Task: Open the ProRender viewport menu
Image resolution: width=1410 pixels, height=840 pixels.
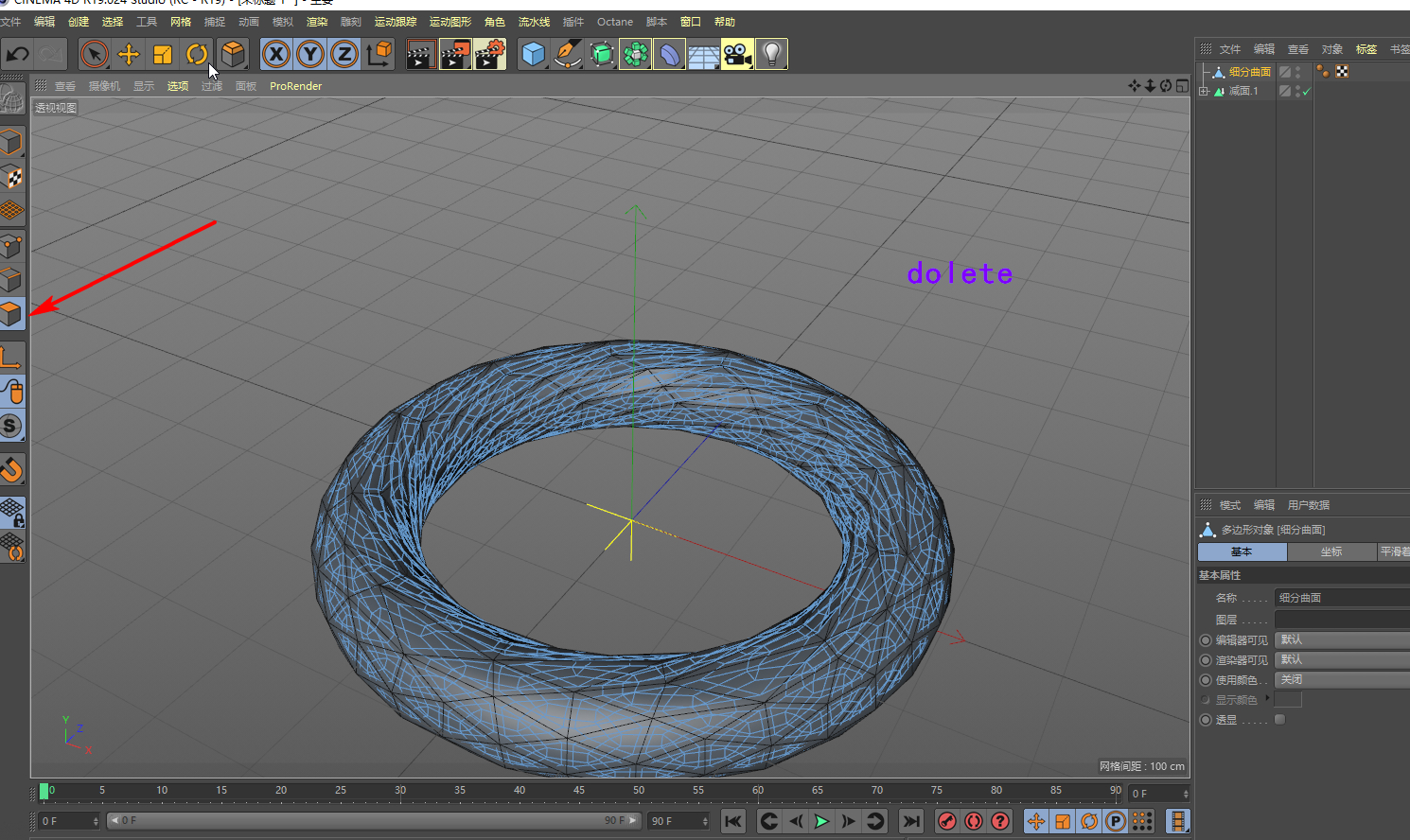Action: pyautogui.click(x=295, y=86)
